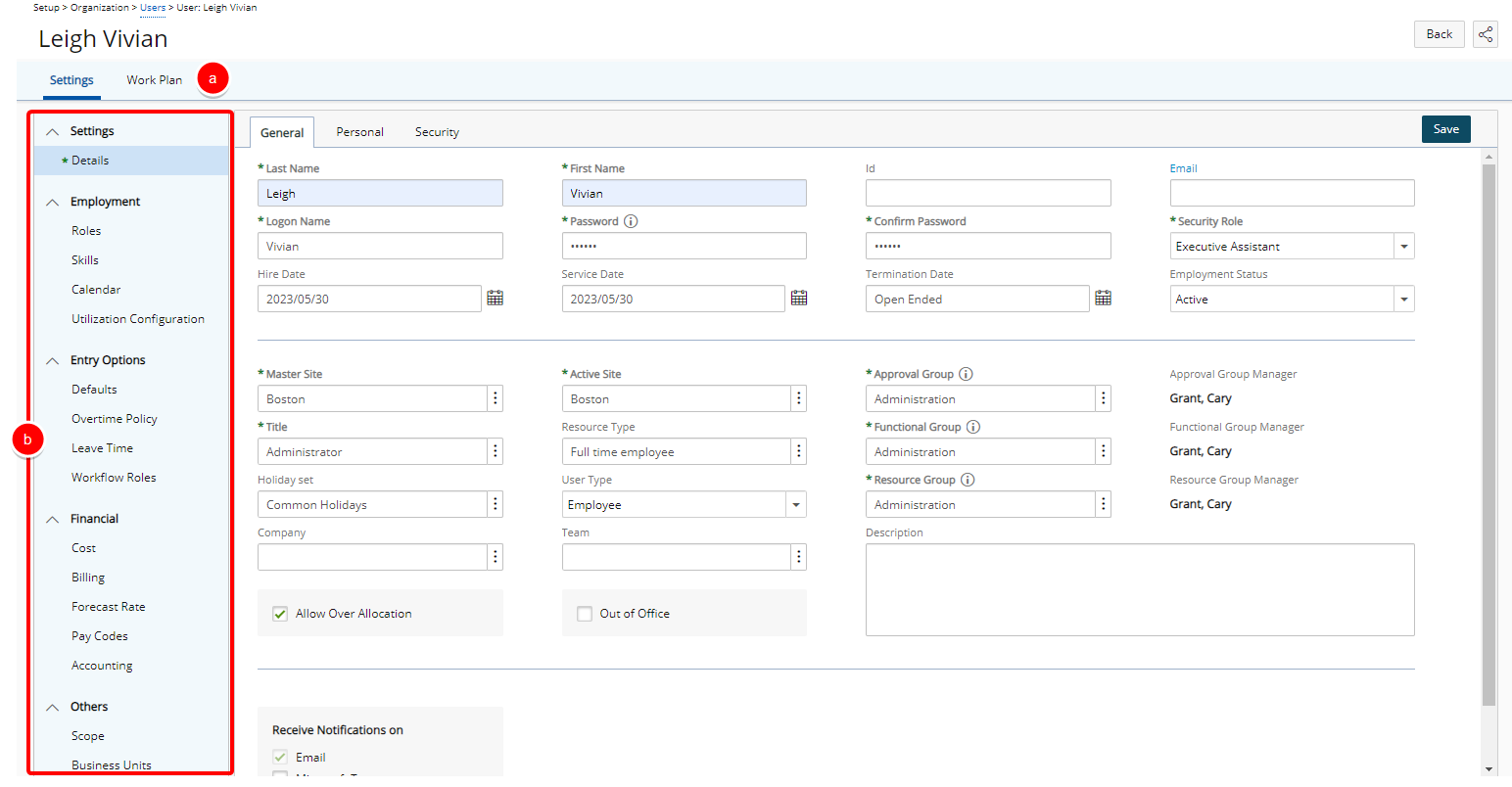
Task: Switch to the Personal tab
Action: [x=359, y=132]
